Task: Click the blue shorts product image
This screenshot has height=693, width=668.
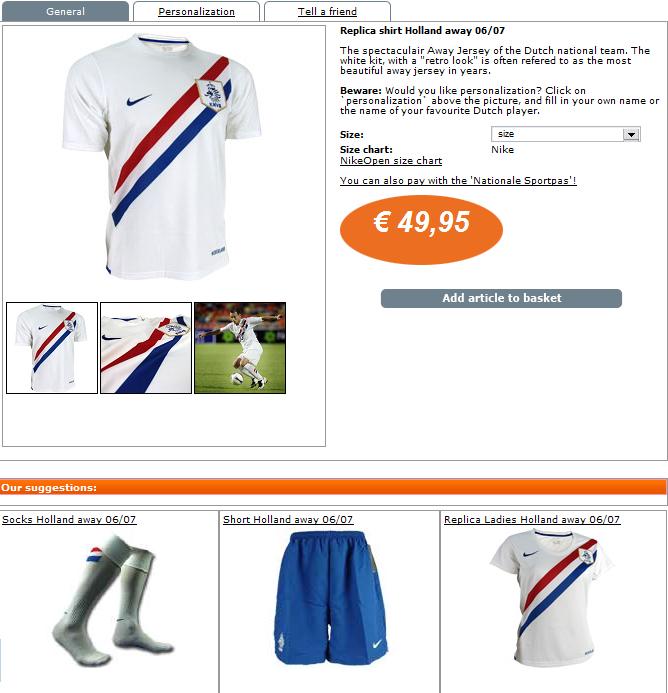Action: pos(330,598)
